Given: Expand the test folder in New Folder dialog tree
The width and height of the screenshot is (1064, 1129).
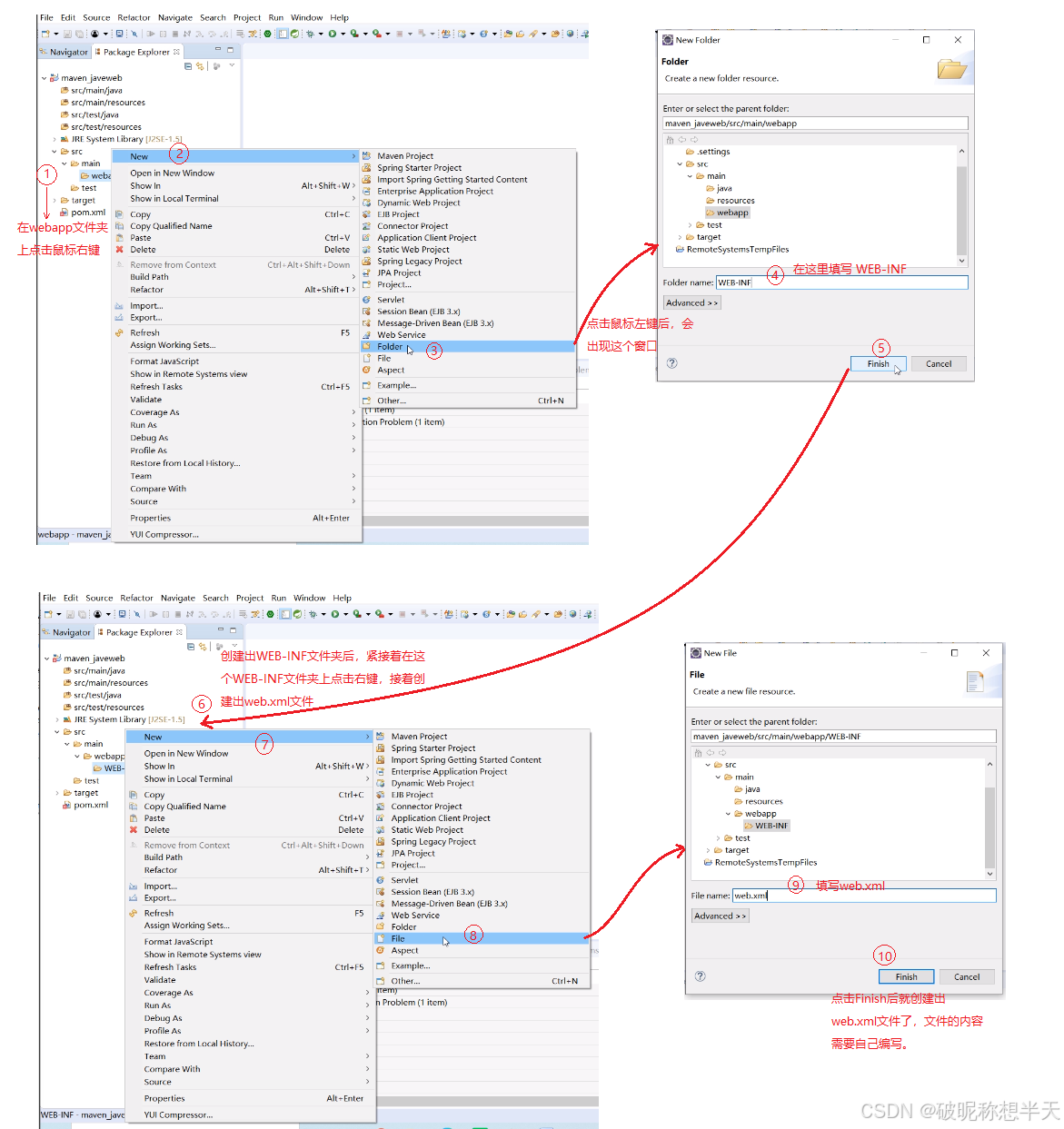Looking at the screenshot, I should coord(690,225).
